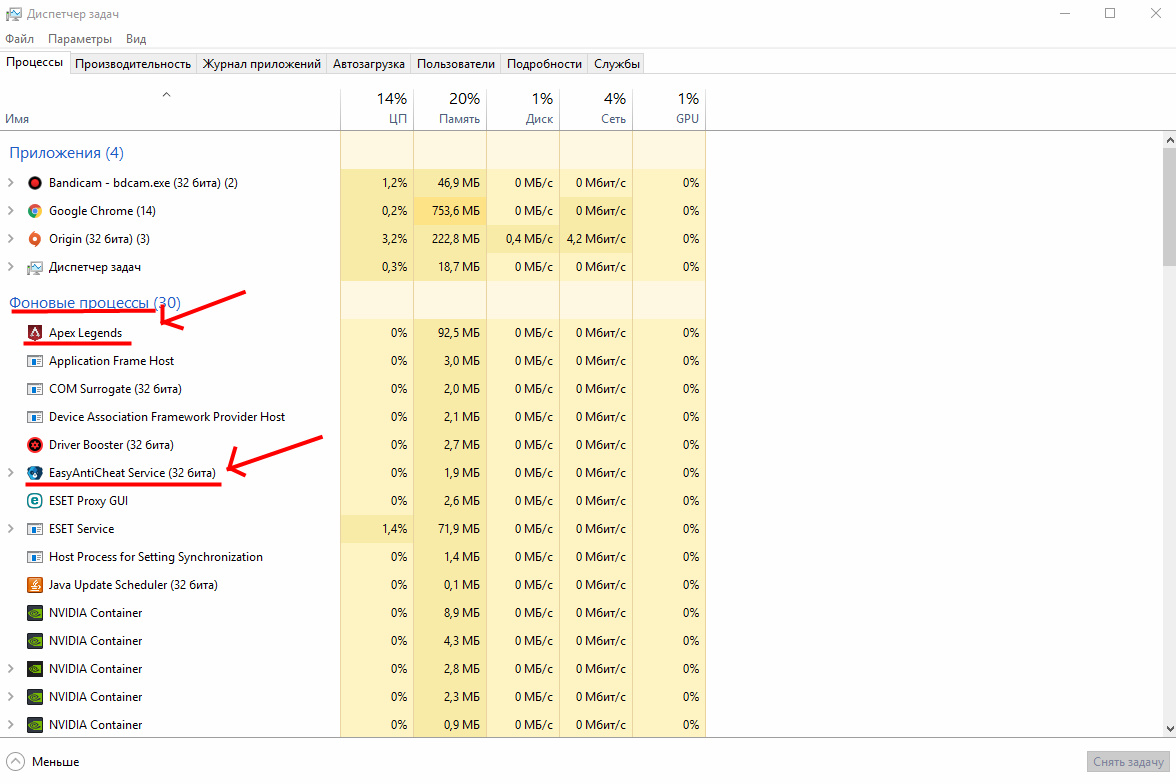Click the 4,2 Мбит/с Origin network value

click(x=596, y=239)
